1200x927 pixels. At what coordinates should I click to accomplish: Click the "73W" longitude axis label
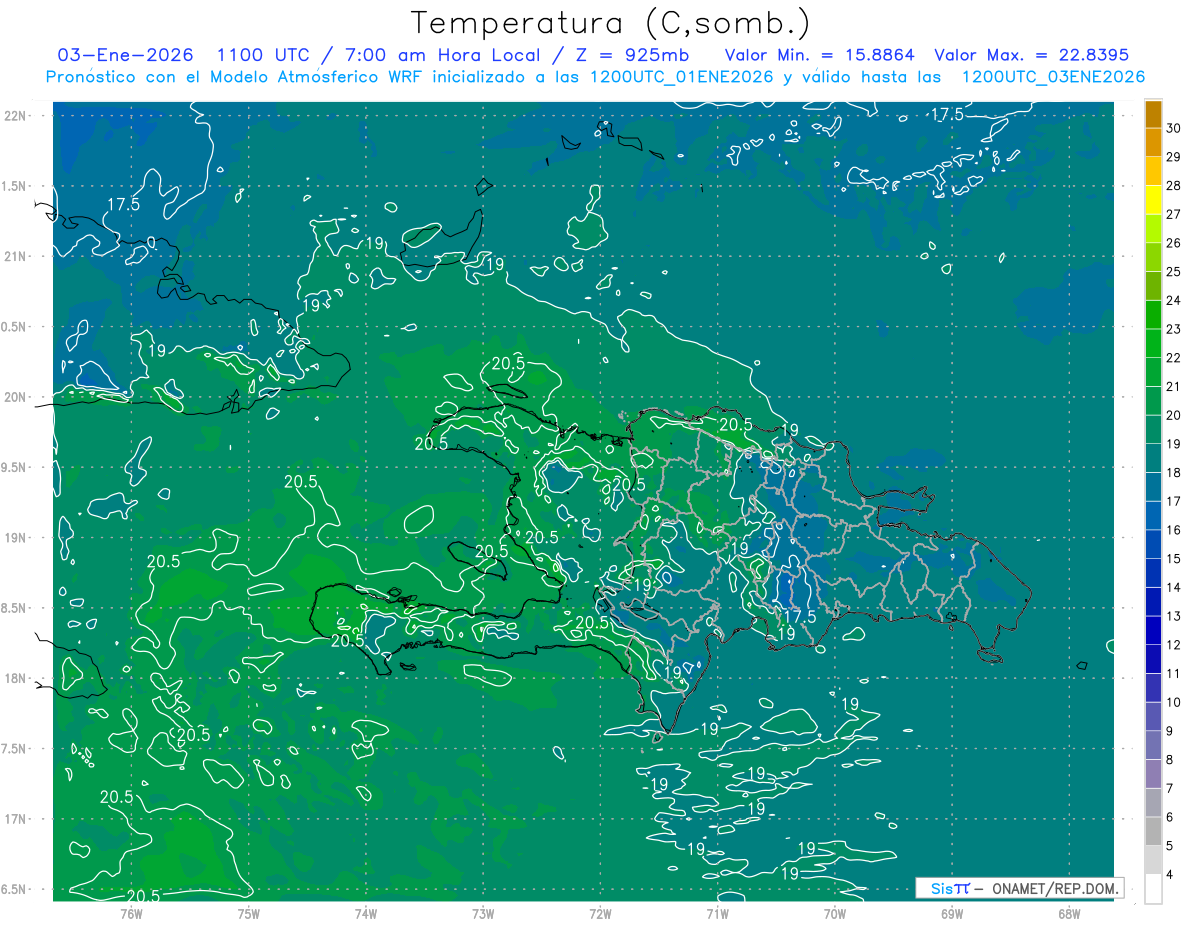[483, 913]
